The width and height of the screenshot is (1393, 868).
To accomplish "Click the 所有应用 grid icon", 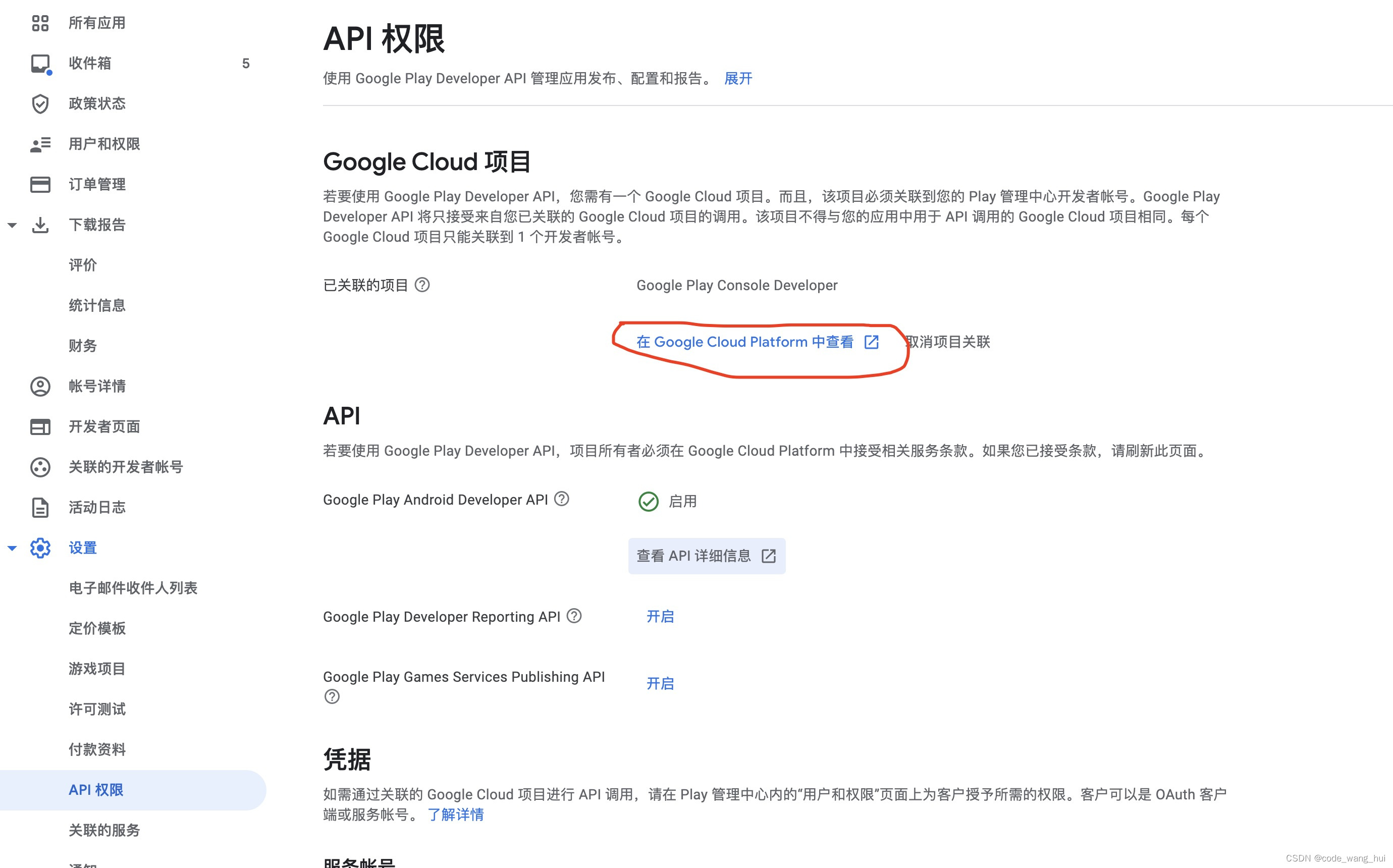I will point(40,23).
